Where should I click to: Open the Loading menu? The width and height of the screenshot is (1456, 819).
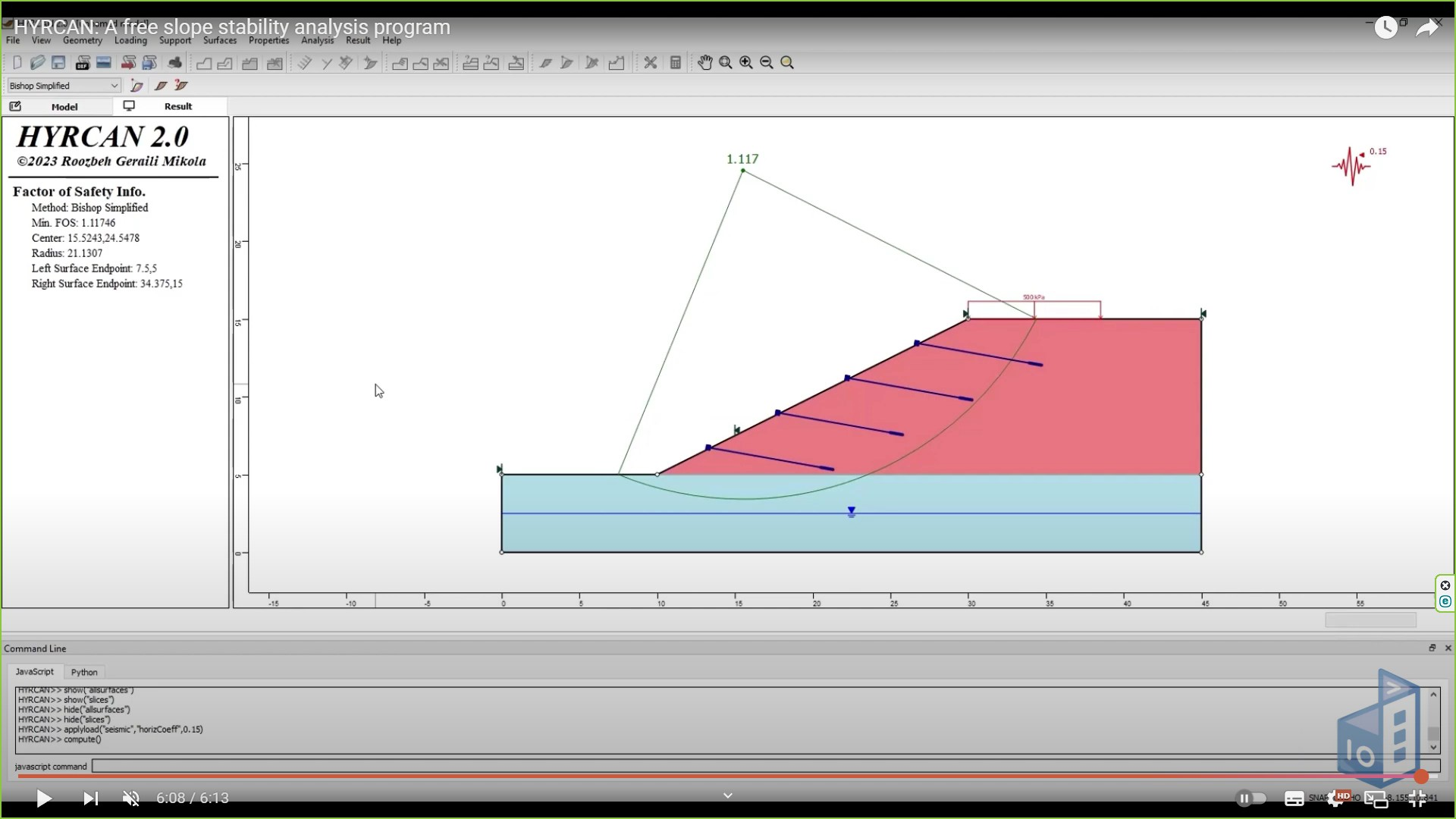(130, 41)
